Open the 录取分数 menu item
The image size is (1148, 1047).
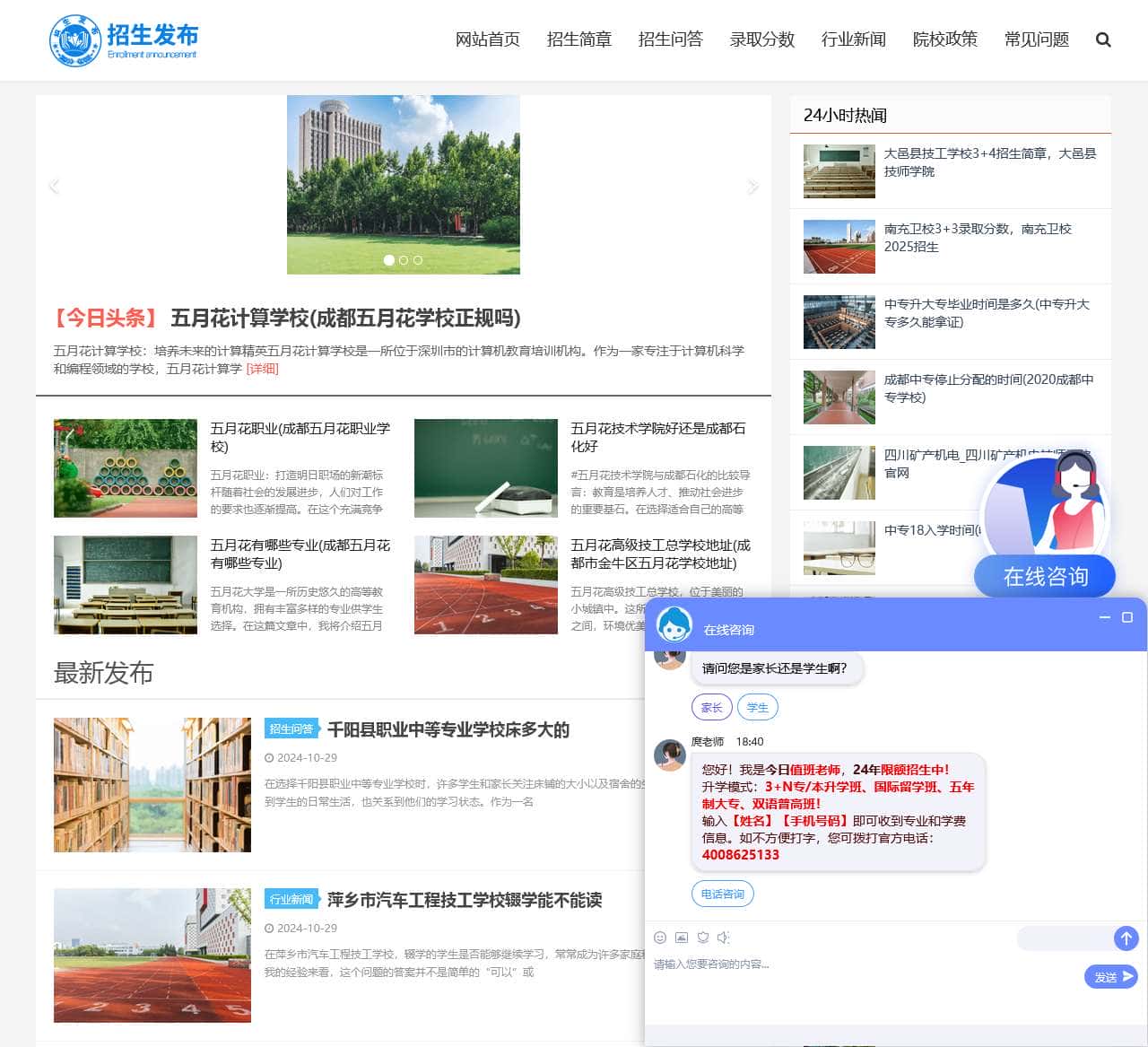[761, 39]
